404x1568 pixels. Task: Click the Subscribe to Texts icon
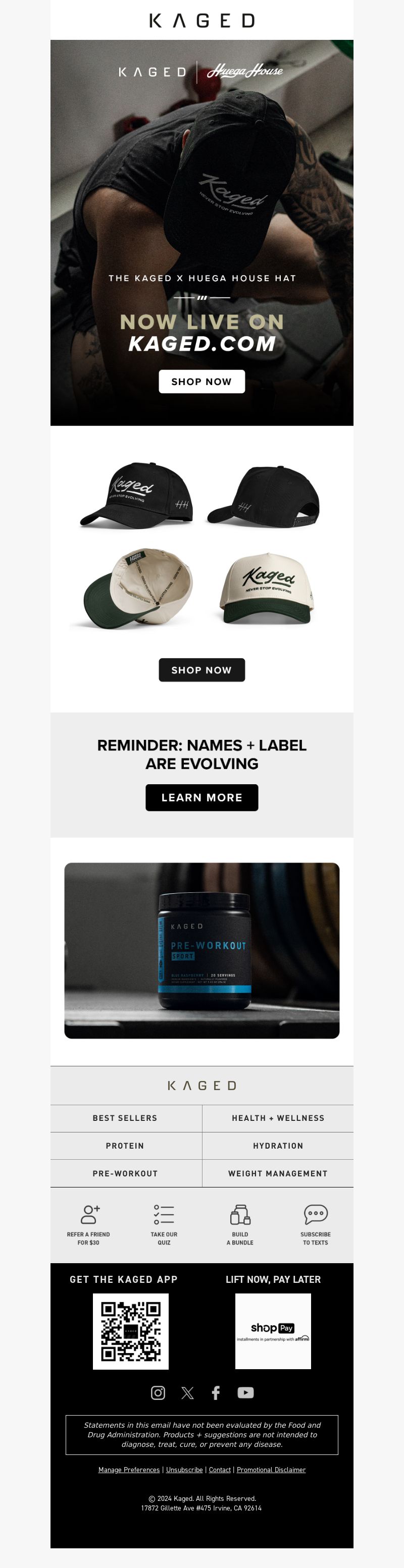(316, 1214)
